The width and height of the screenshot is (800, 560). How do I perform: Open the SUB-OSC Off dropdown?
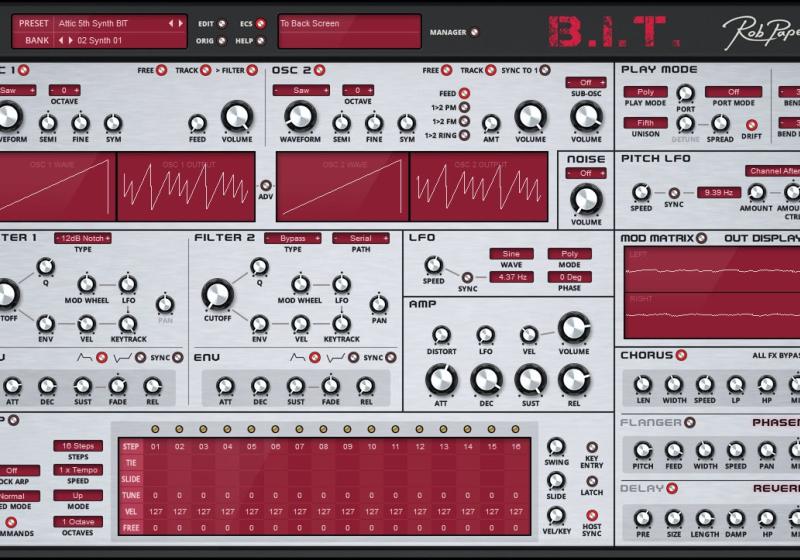586,83
